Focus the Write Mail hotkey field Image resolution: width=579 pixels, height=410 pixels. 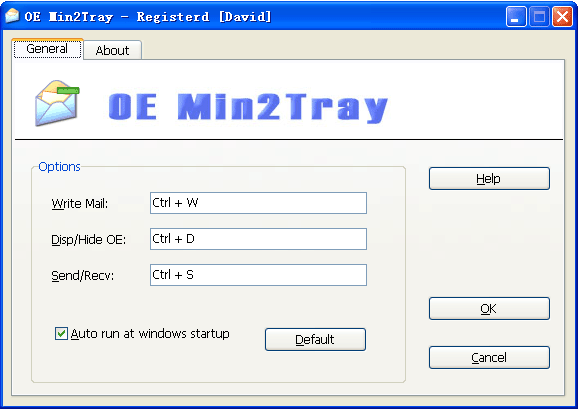(x=258, y=203)
